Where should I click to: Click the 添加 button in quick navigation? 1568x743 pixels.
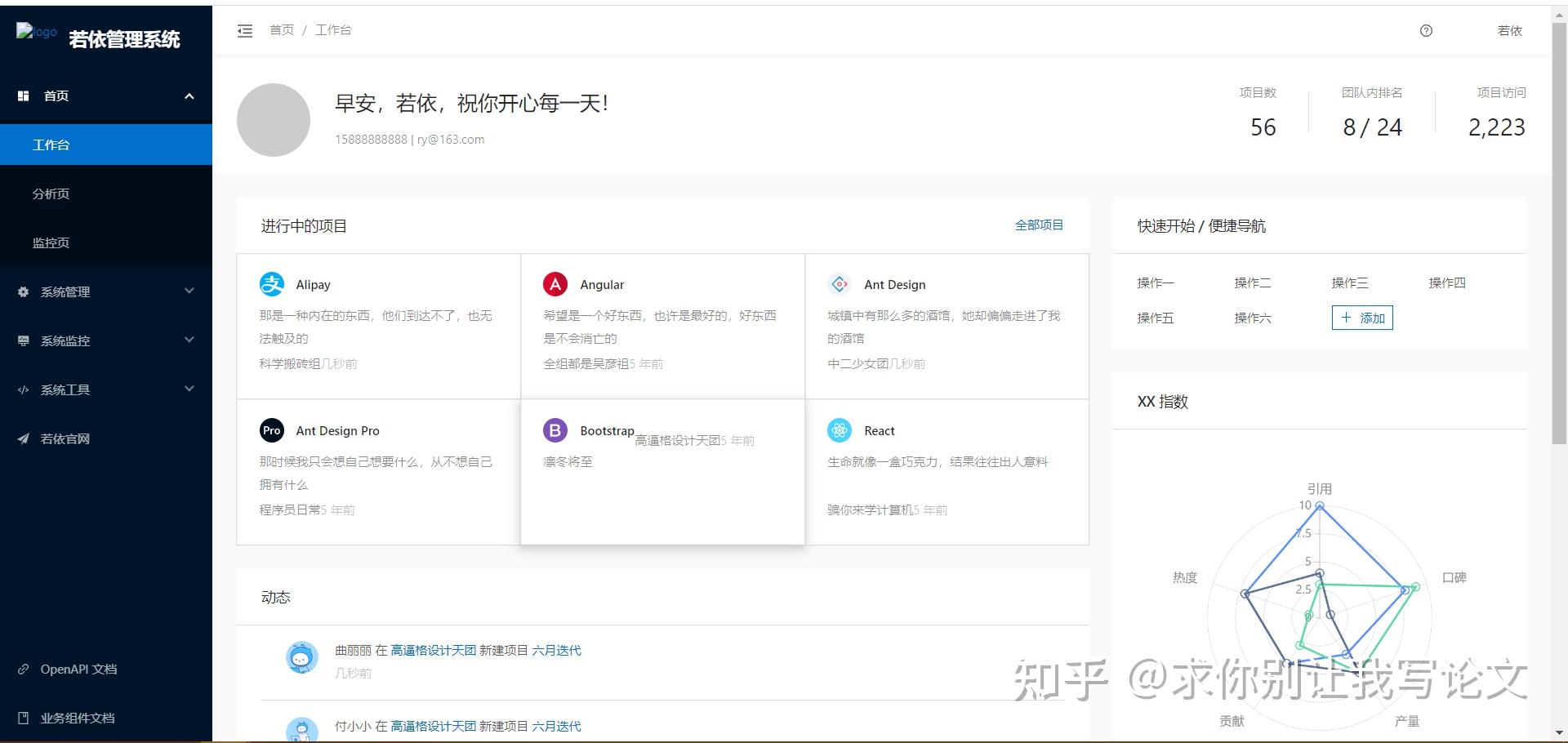pyautogui.click(x=1361, y=318)
